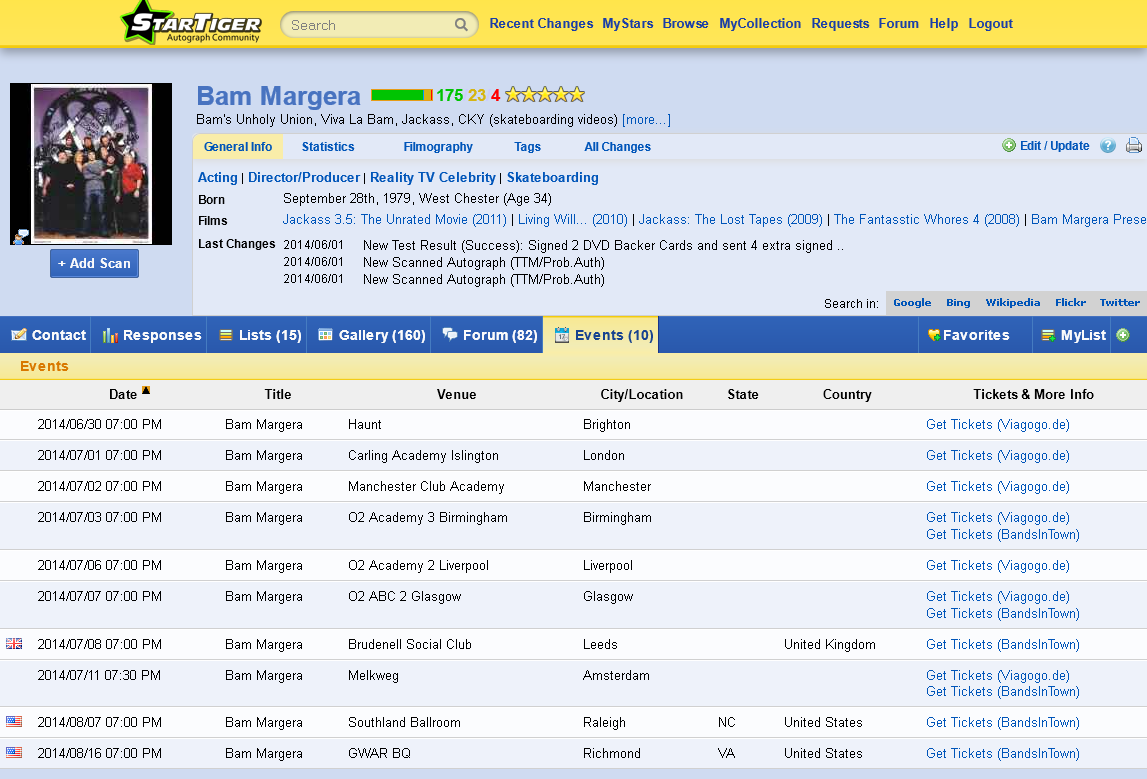Select the General Info tab
The width and height of the screenshot is (1147, 779).
[238, 146]
